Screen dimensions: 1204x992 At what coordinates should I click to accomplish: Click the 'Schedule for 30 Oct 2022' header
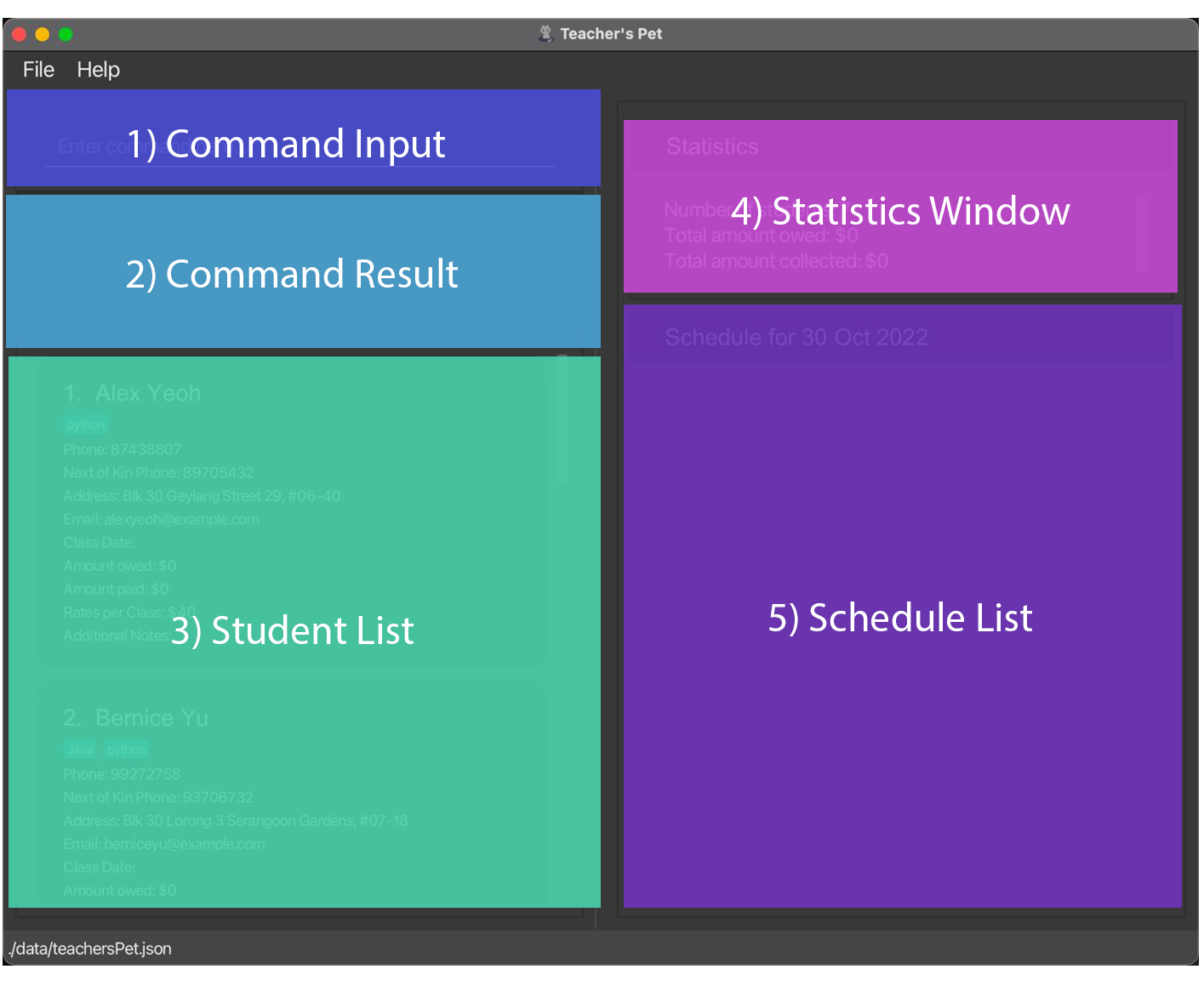click(796, 337)
